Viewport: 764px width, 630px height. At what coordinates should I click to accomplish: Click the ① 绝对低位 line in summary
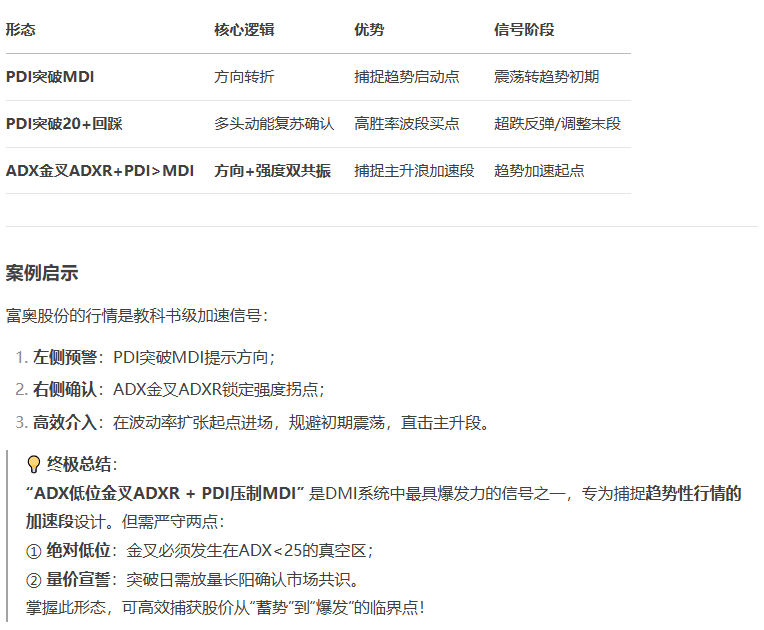[198, 551]
